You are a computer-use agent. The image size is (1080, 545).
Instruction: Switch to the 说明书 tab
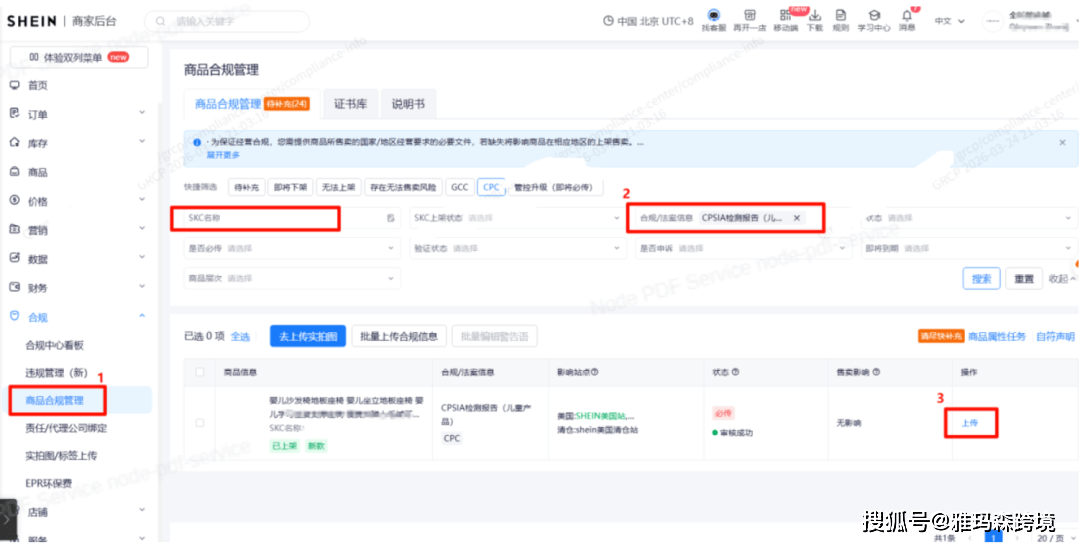(408, 105)
